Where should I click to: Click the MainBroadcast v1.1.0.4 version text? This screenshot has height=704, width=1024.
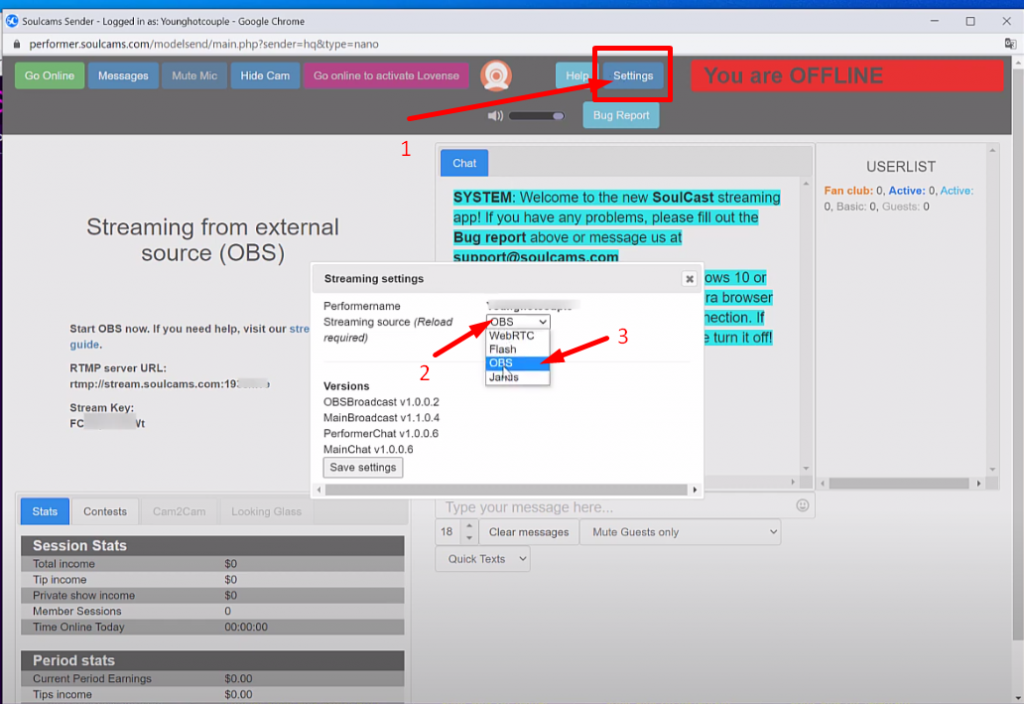coord(381,417)
